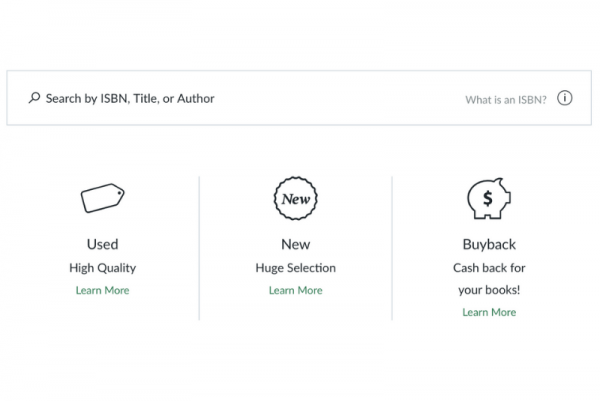
Task: Click the New badge icon
Action: (295, 198)
